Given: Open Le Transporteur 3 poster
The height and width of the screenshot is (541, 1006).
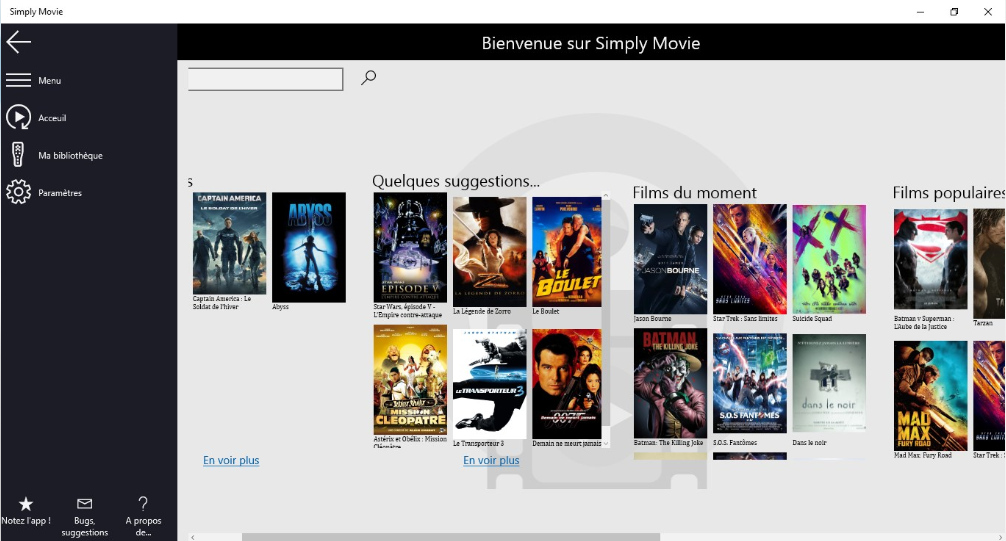Looking at the screenshot, I should (x=490, y=384).
